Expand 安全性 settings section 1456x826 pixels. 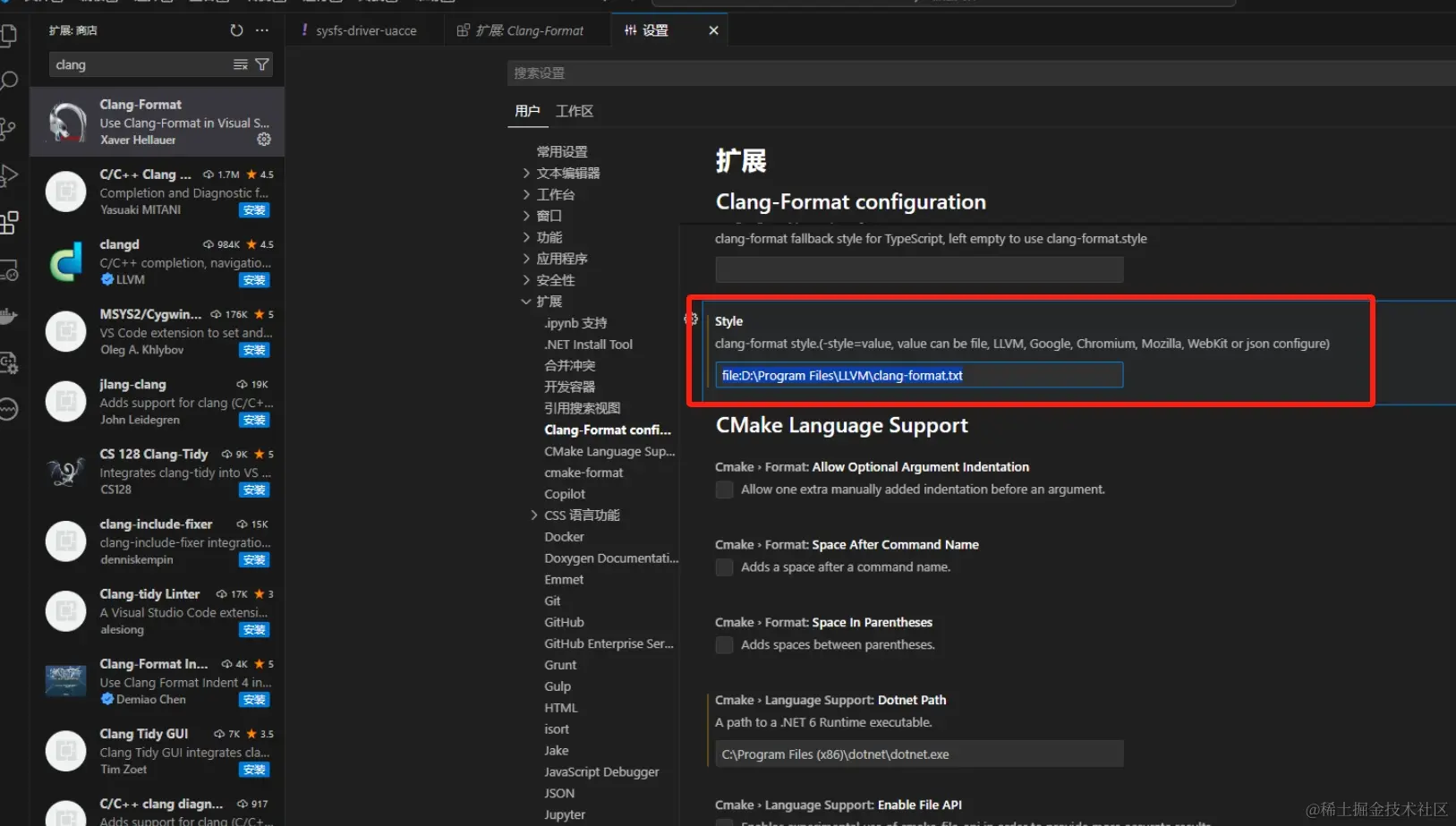click(x=526, y=280)
